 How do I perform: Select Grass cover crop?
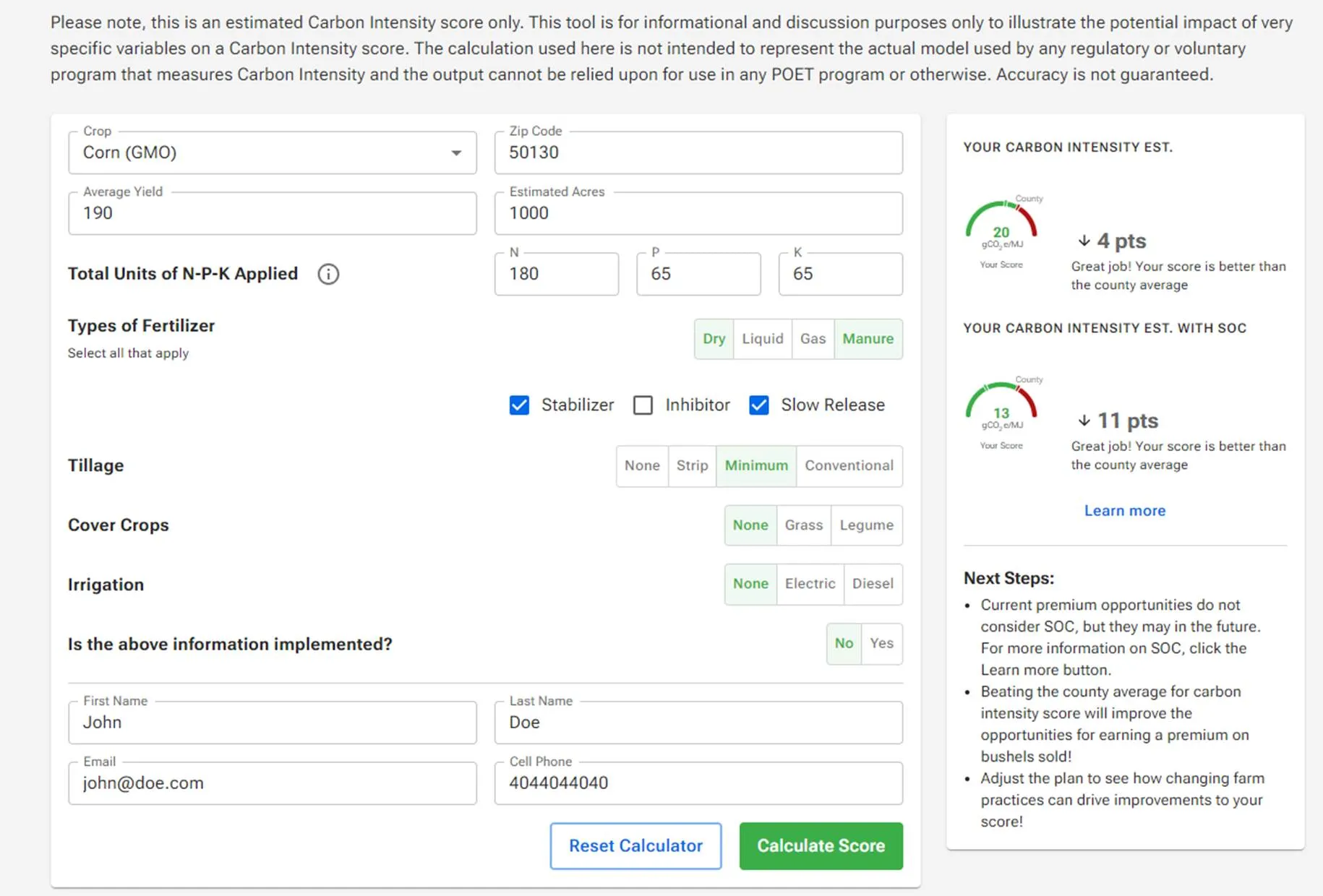[x=804, y=525]
